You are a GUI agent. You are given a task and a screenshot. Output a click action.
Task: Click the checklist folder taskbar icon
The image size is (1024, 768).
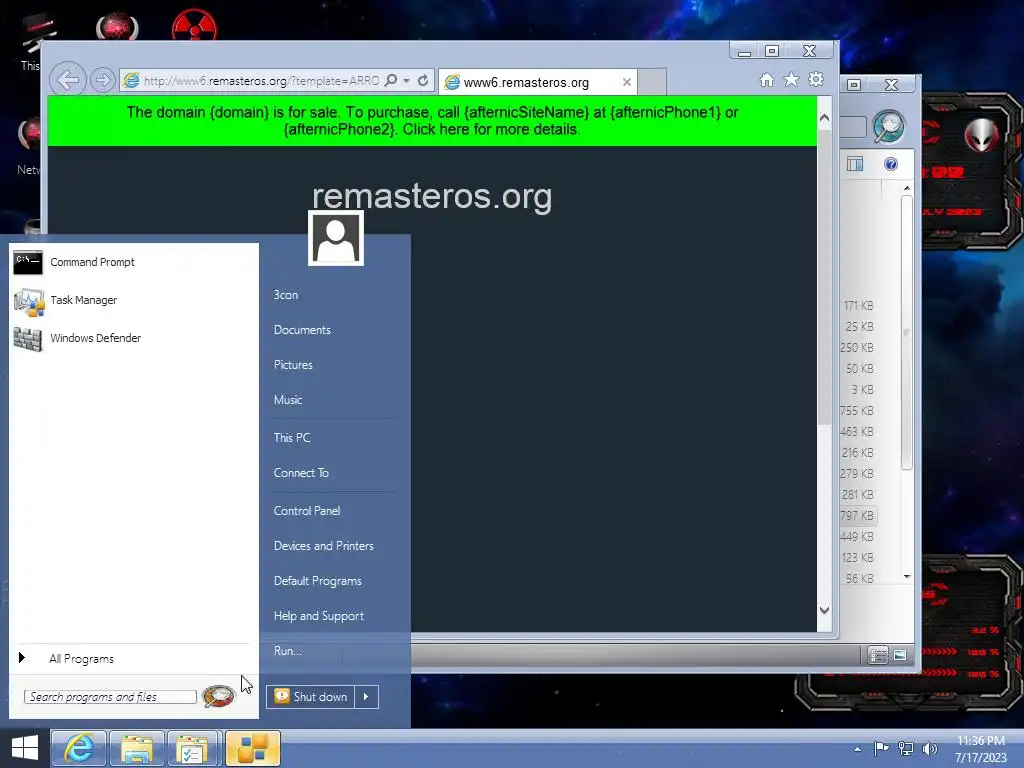tap(193, 748)
